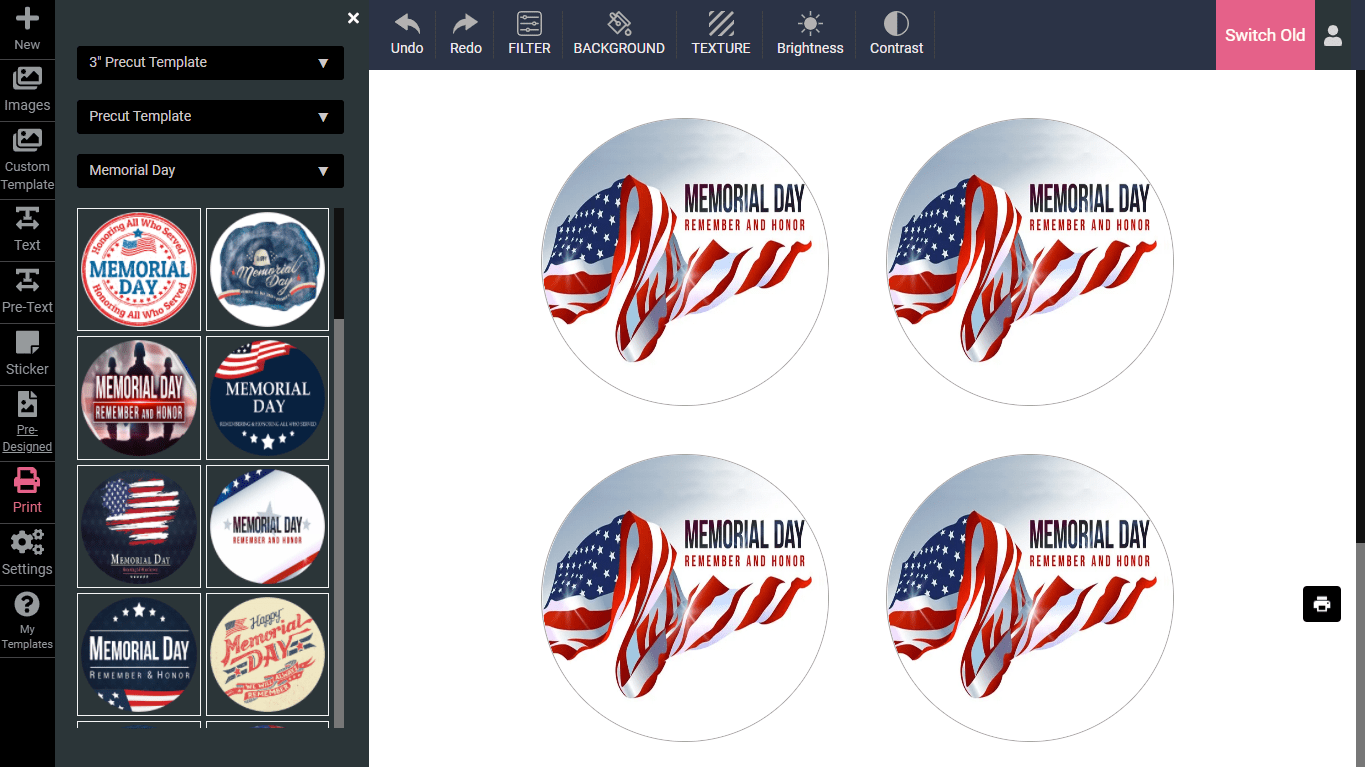Undo the last action

pos(406,34)
